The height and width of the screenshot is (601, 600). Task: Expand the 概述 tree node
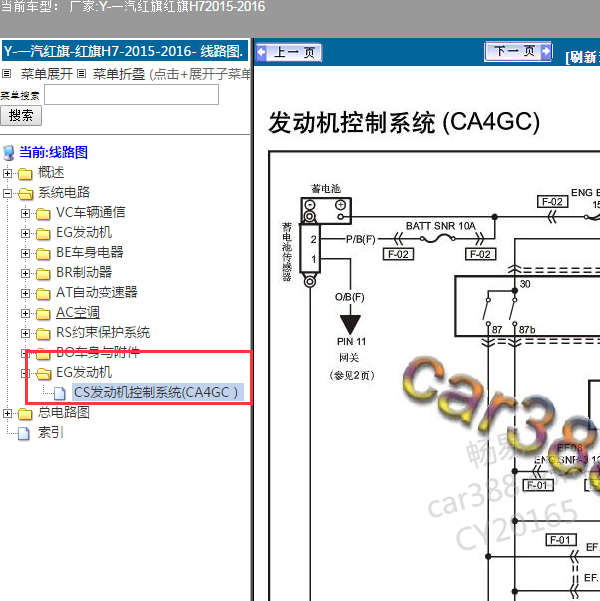[7, 173]
